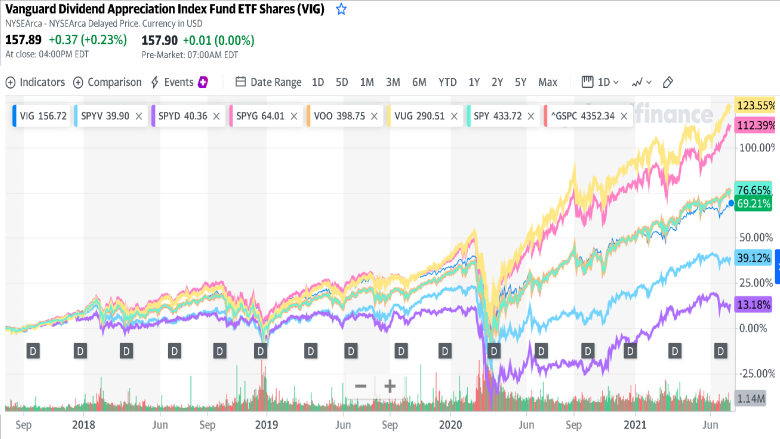This screenshot has width=780, height=439.
Task: Remove SPYG comparison with its X
Action: click(294, 116)
